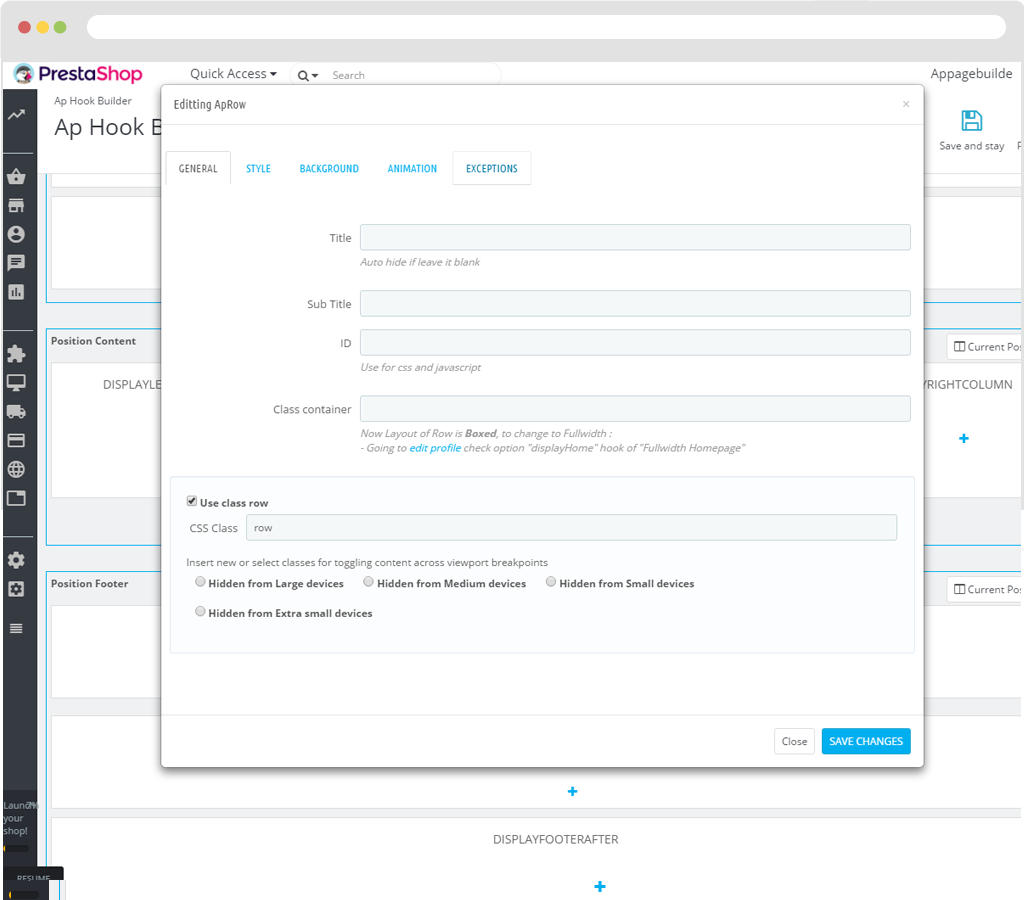
Task: Click the Save and stay disk icon
Action: pyautogui.click(x=971, y=121)
